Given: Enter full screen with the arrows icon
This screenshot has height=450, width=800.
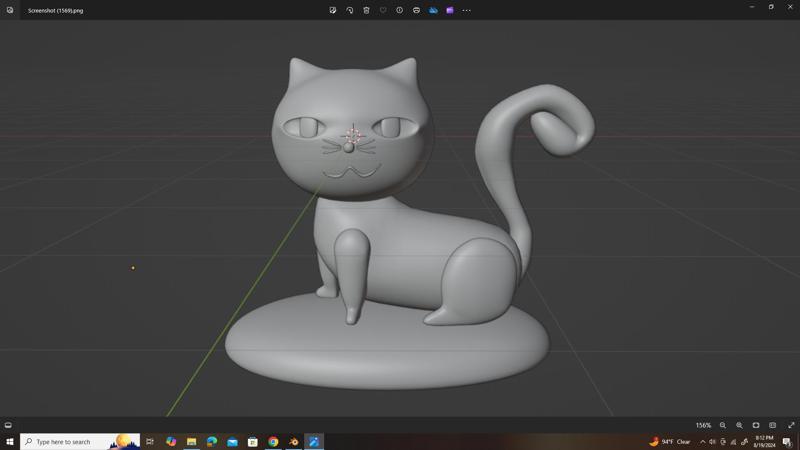Looking at the screenshot, I should (791, 425).
